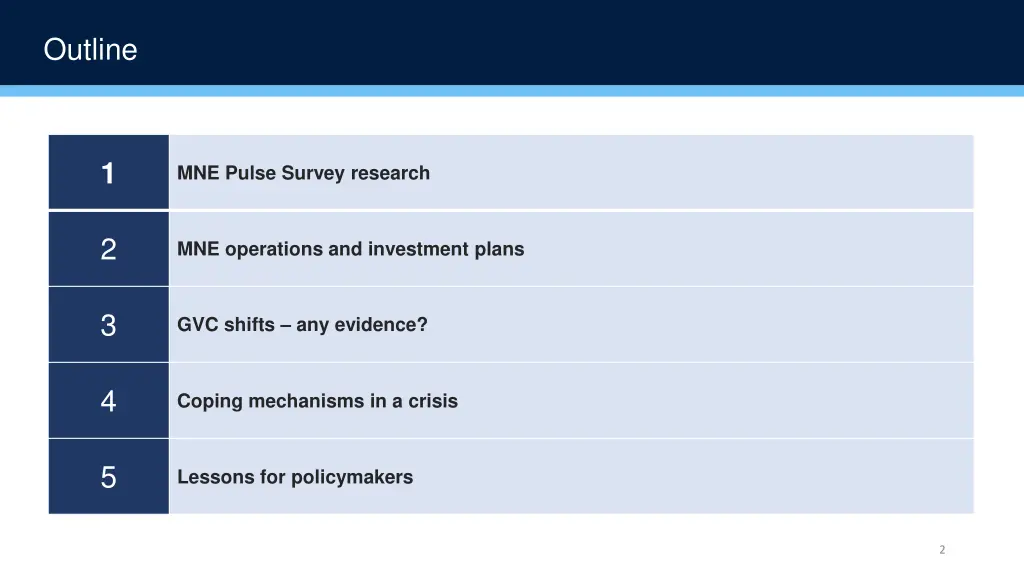Select the number 3 box

pyautogui.click(x=108, y=325)
